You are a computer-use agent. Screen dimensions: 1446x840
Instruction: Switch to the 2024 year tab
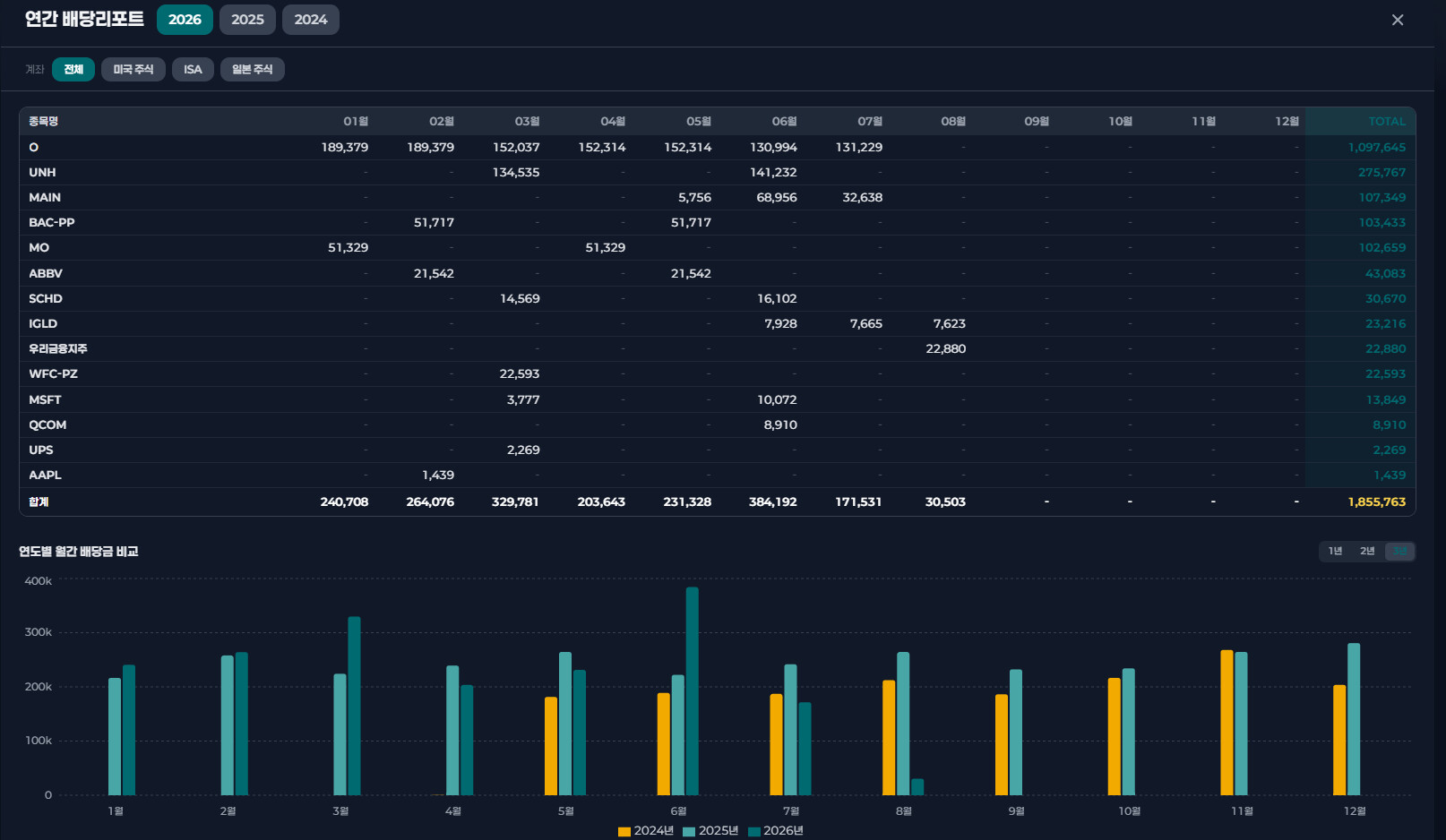[311, 20]
